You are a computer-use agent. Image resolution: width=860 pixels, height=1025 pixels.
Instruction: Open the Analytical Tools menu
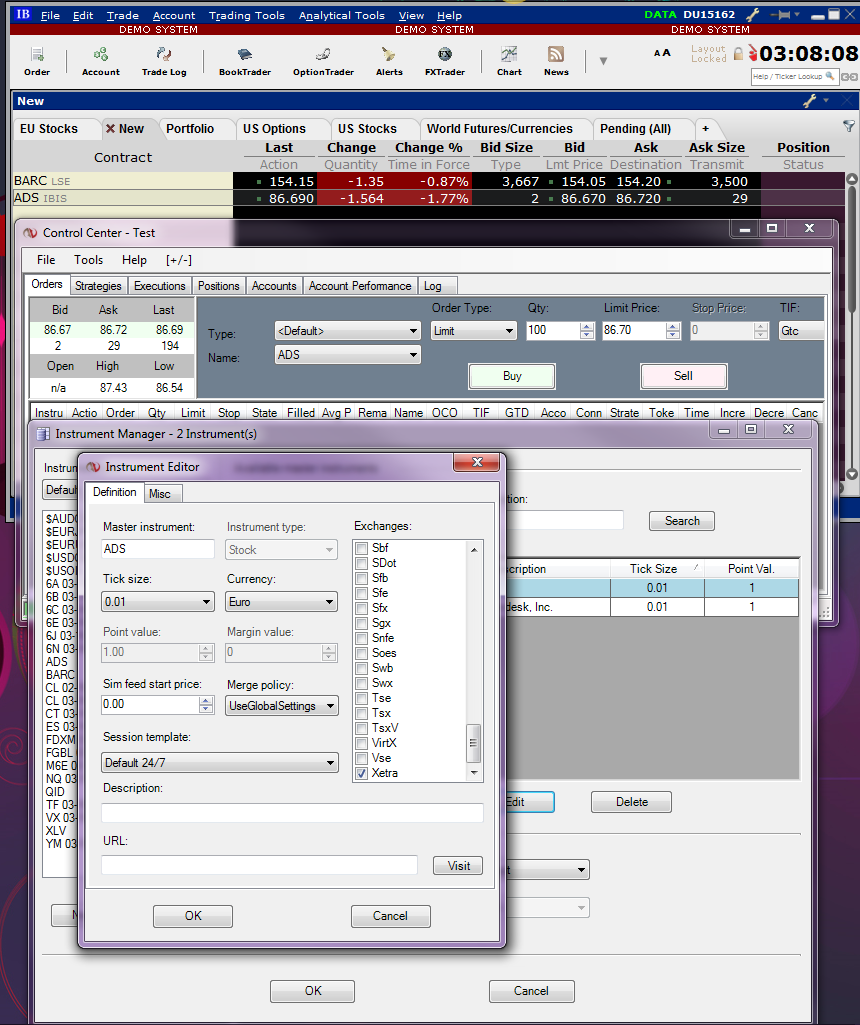point(342,15)
